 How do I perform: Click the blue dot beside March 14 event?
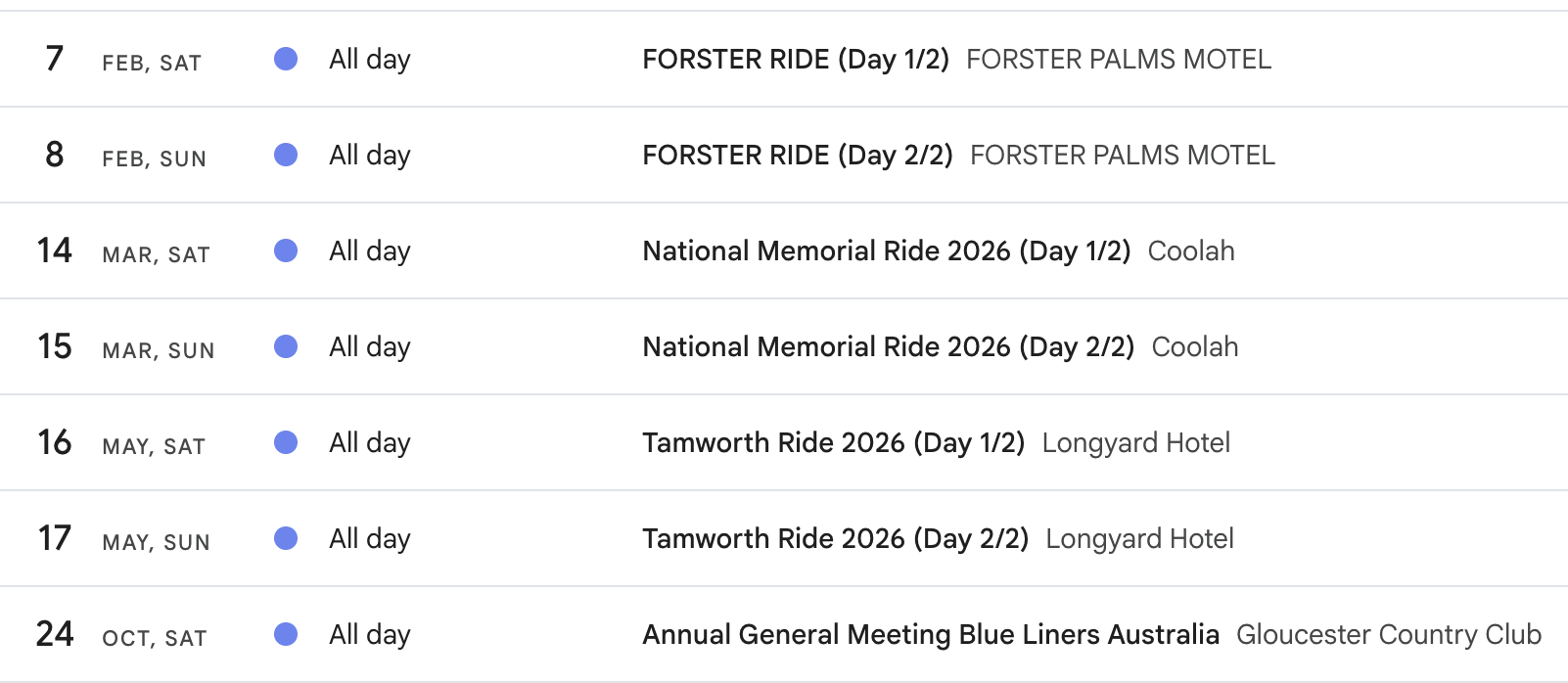tap(286, 251)
